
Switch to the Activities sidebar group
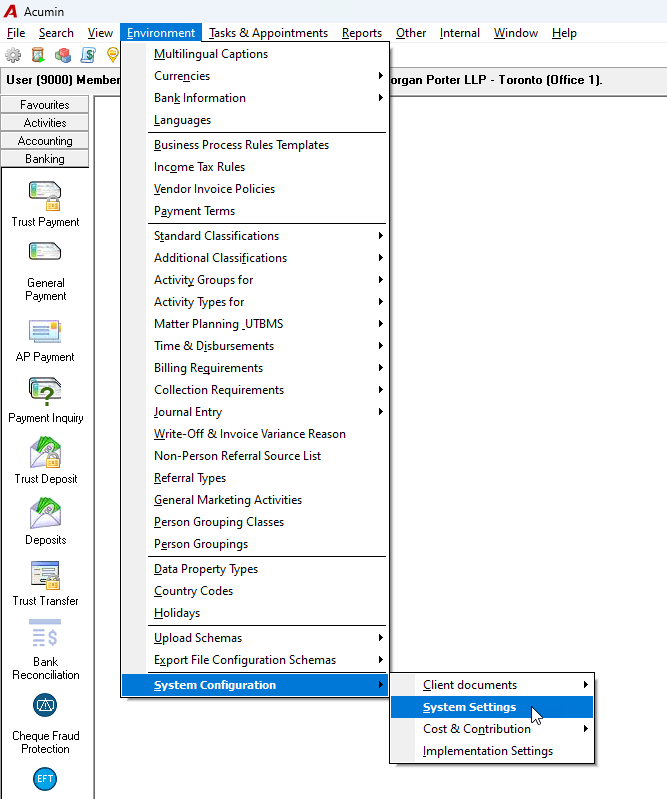[x=45, y=123]
